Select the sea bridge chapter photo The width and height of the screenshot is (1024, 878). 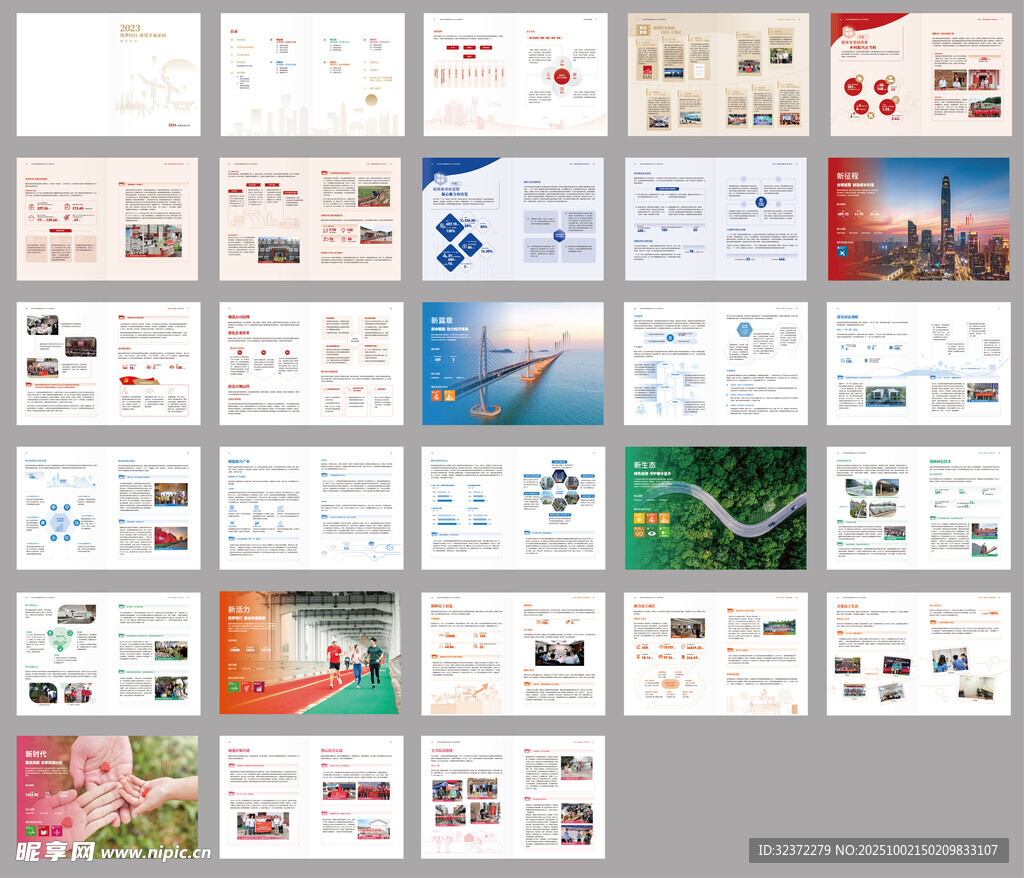click(x=513, y=363)
